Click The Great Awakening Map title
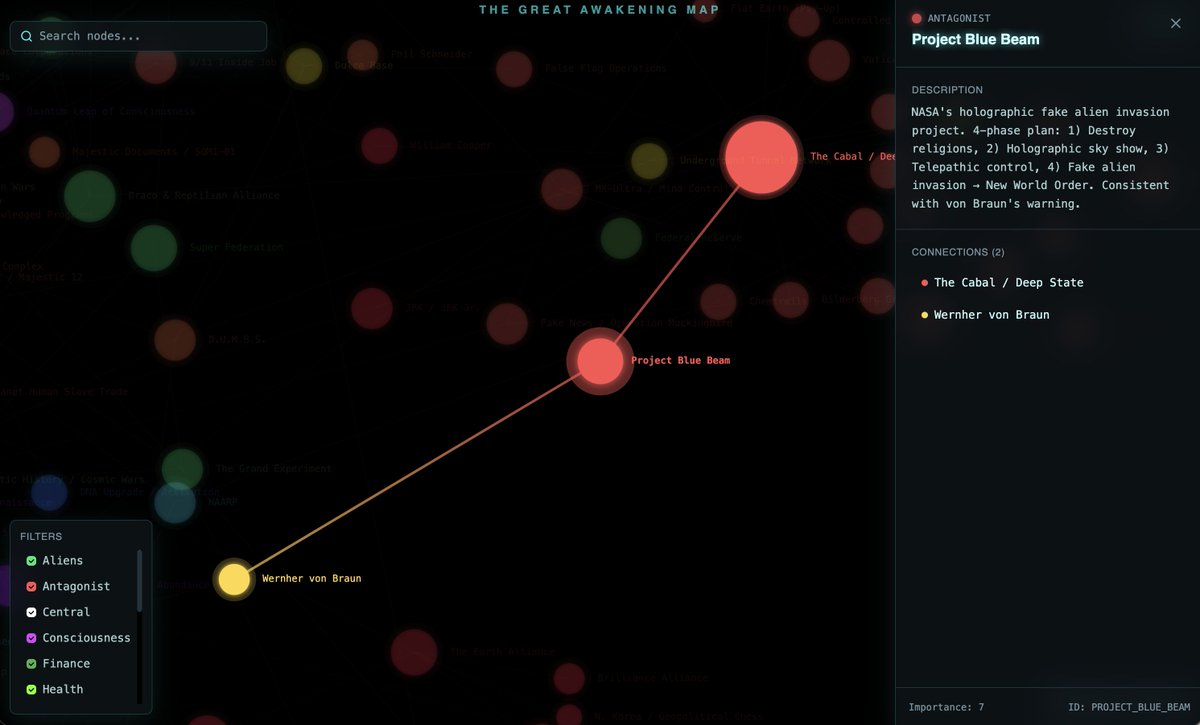Viewport: 1200px width, 725px height. click(599, 10)
